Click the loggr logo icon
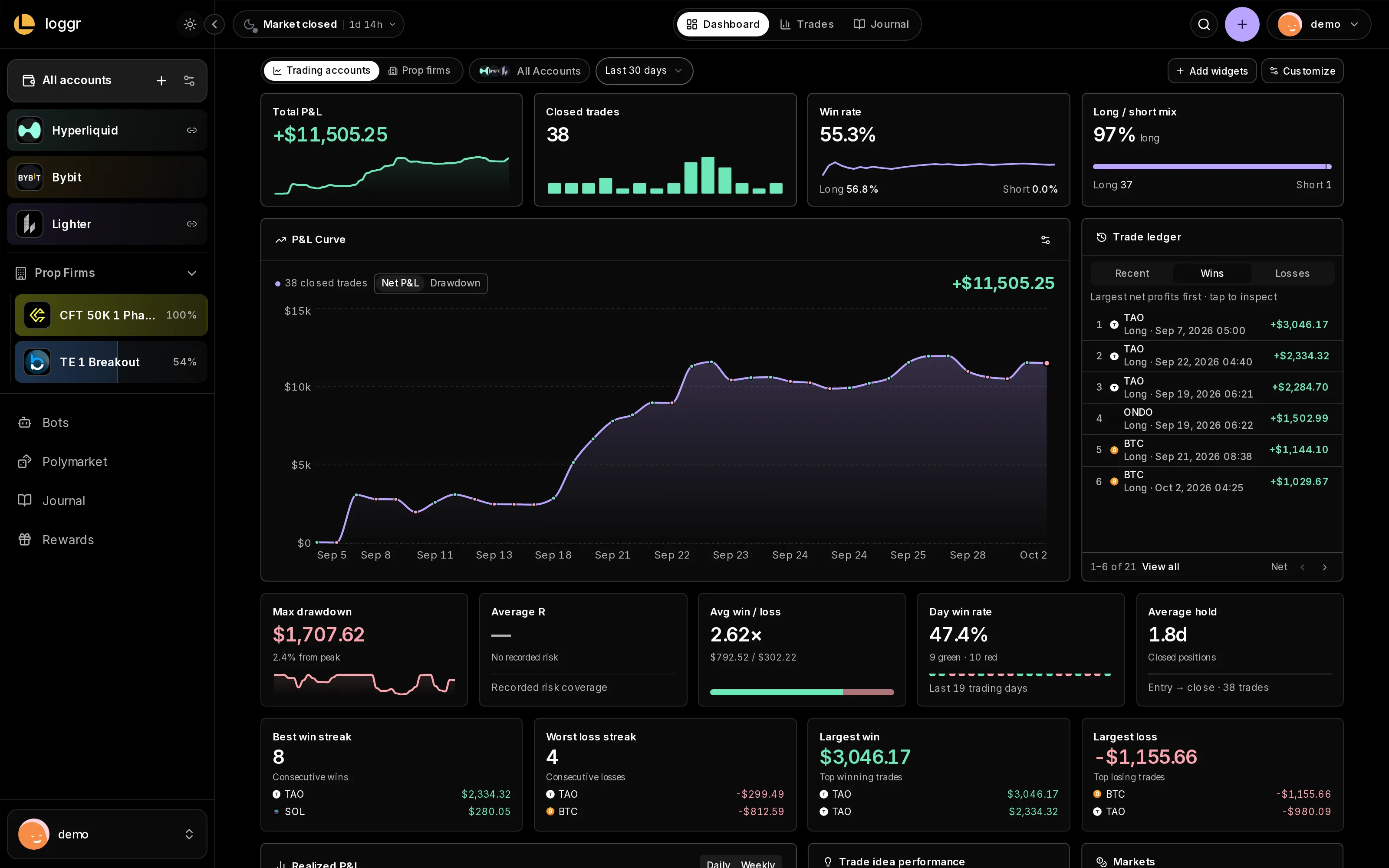 pos(24,24)
